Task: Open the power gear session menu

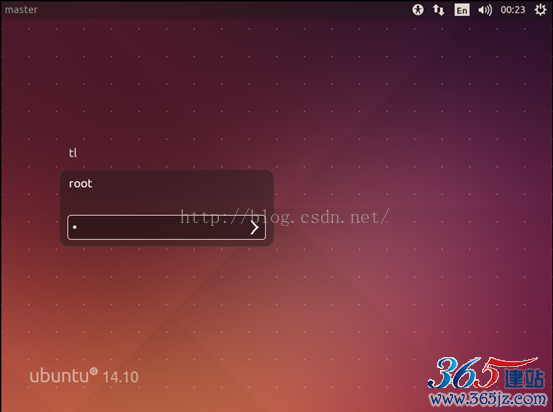Action: [540, 10]
